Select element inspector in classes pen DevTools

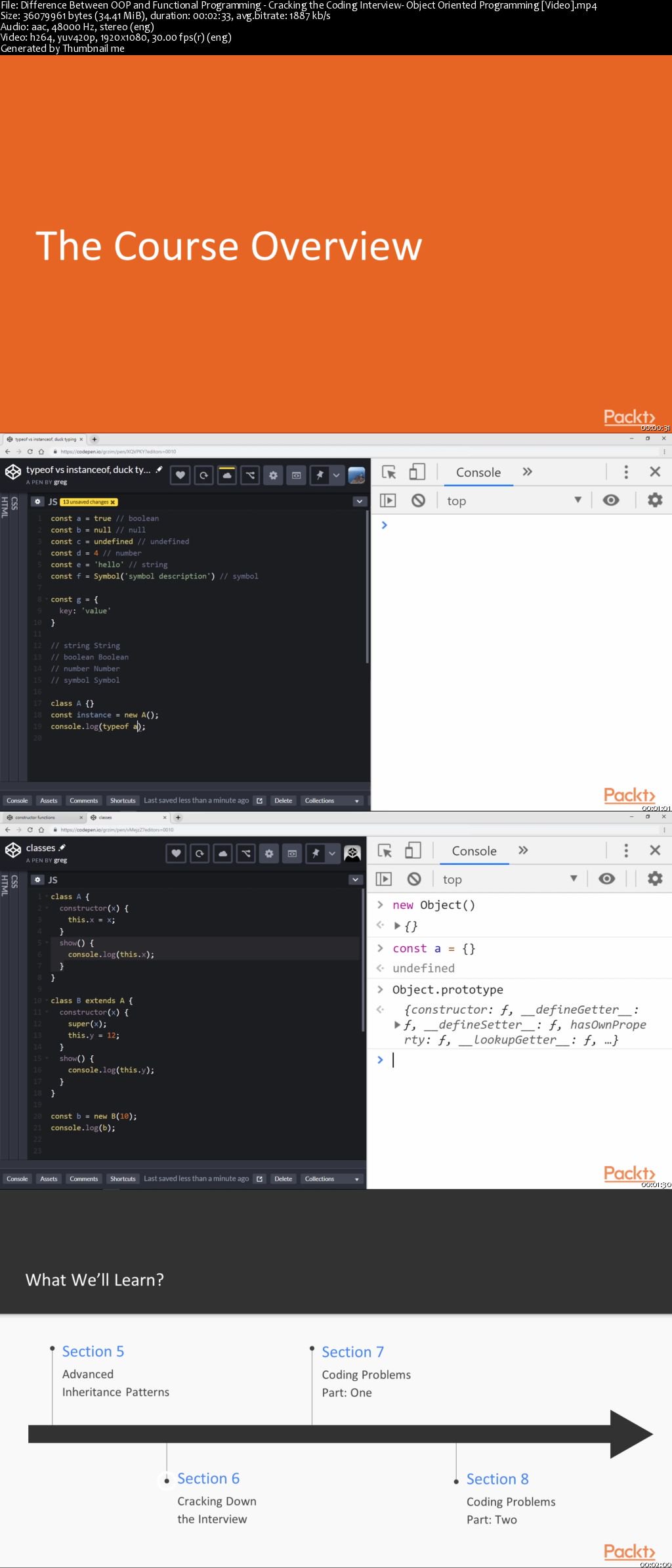pyautogui.click(x=385, y=850)
